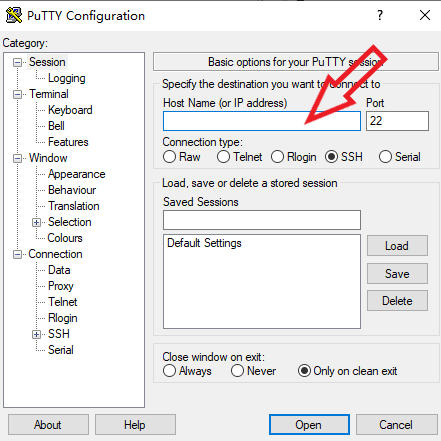Open the Translation category

(74, 206)
